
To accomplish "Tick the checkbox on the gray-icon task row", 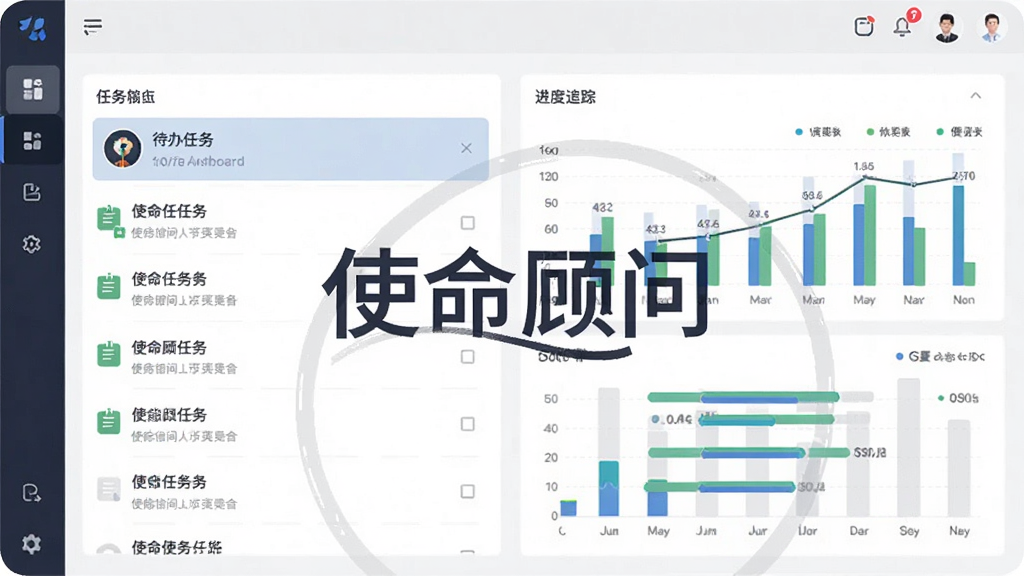I will click(x=468, y=491).
